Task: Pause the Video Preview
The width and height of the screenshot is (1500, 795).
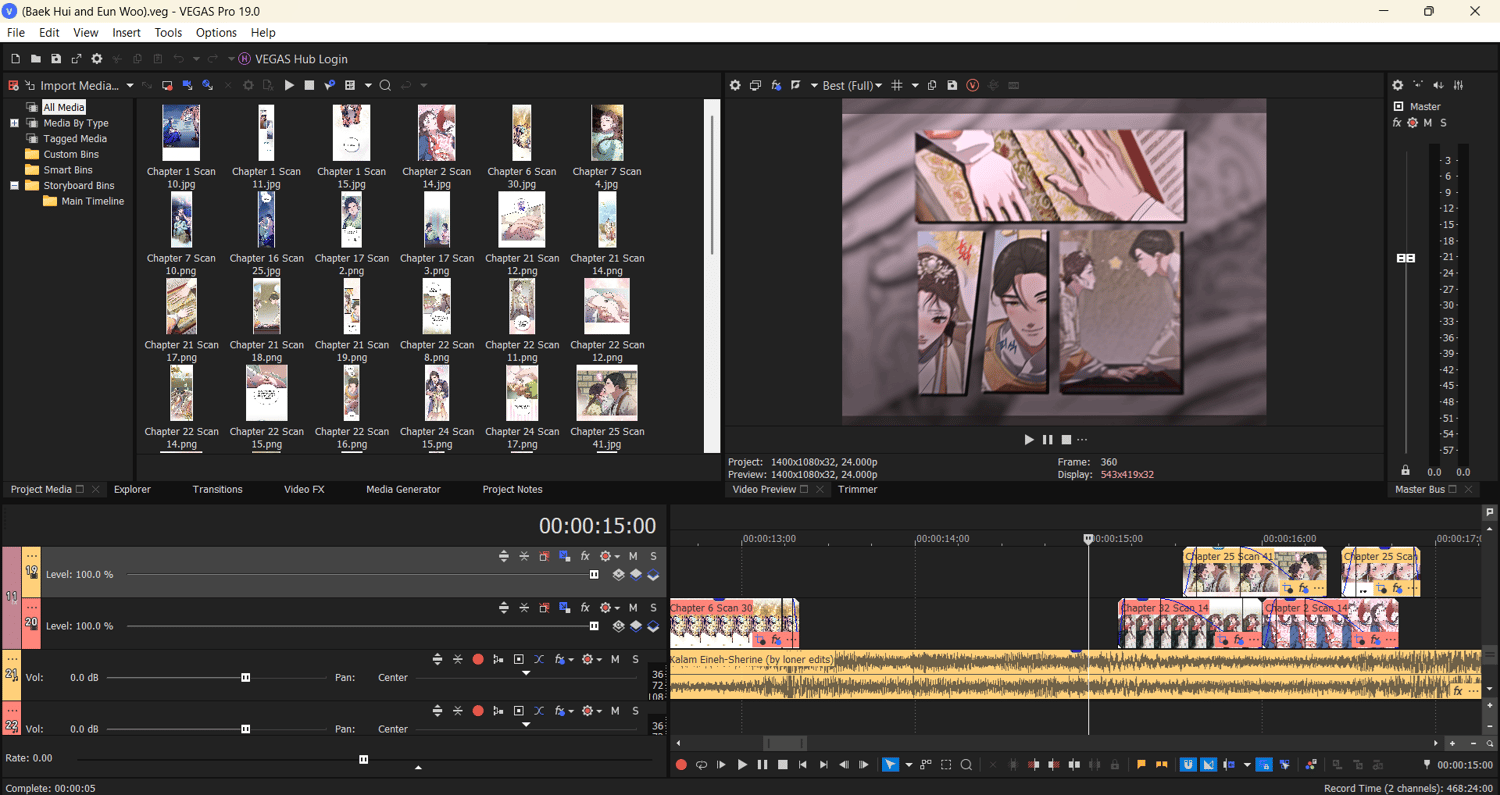Action: click(1048, 439)
